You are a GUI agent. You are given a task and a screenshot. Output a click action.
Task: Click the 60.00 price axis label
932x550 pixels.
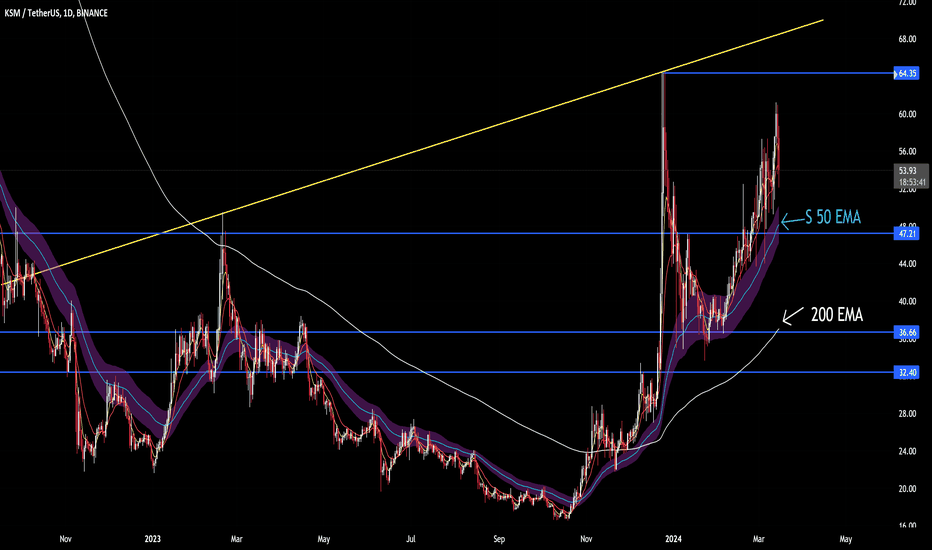(907, 114)
